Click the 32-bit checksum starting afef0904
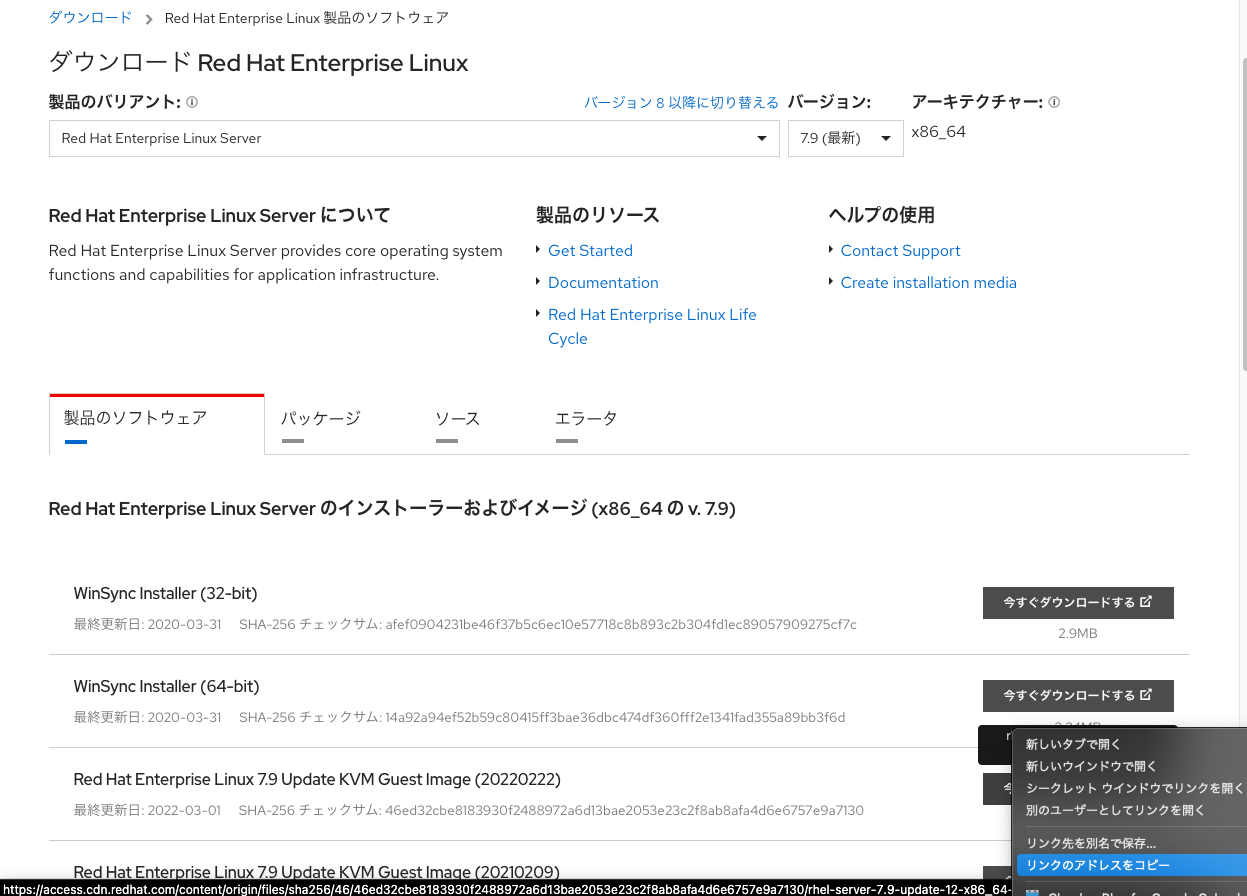1247x896 pixels. point(621,625)
